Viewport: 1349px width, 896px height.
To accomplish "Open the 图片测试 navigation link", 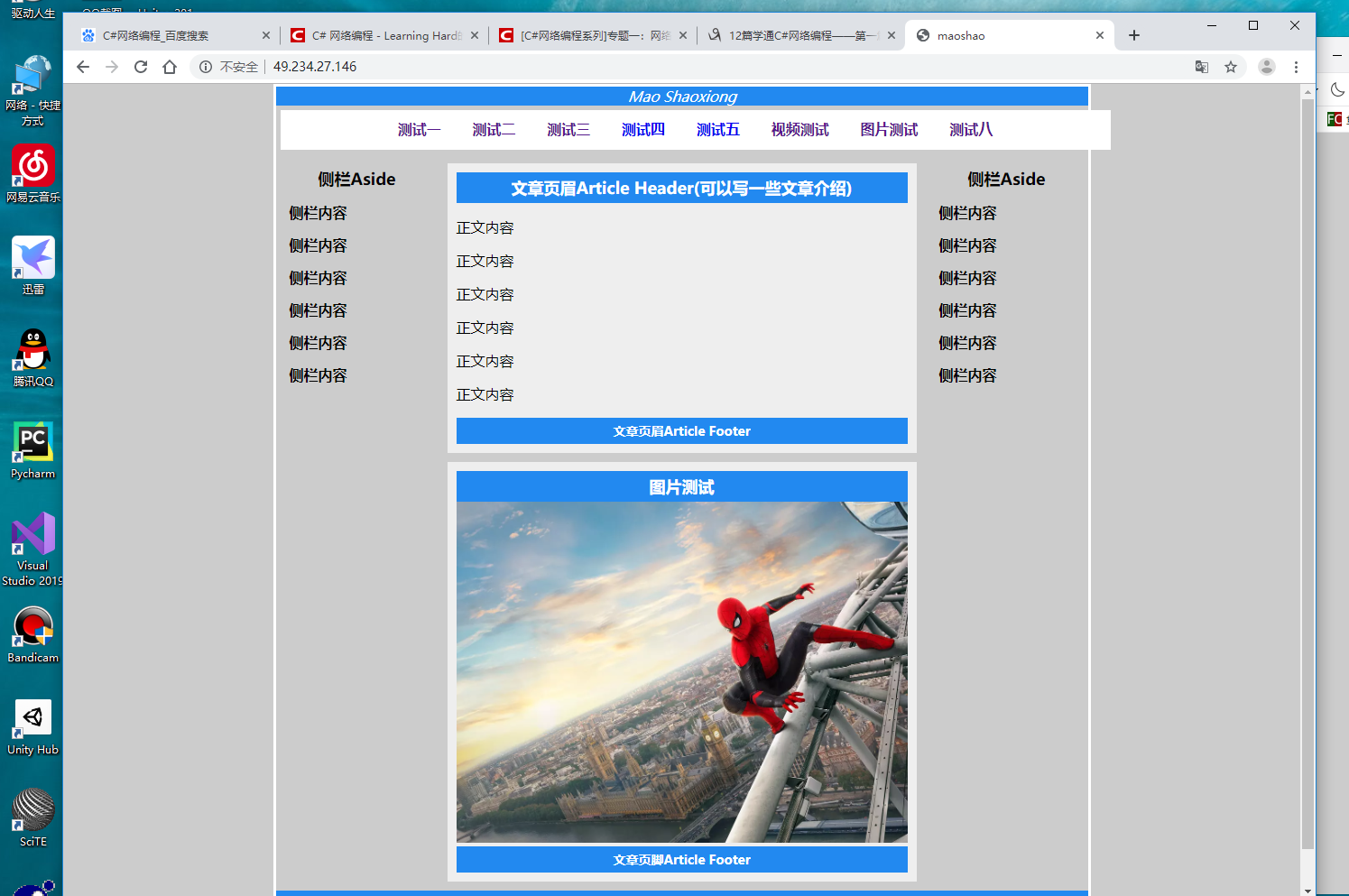I will pos(890,130).
